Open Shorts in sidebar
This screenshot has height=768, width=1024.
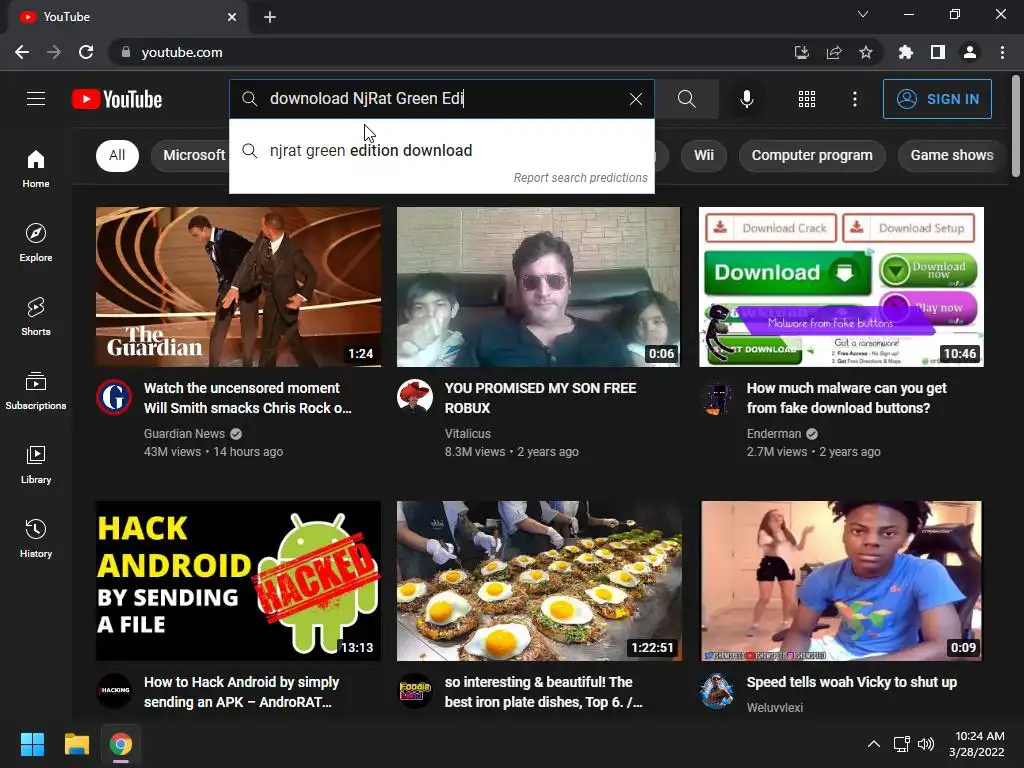pos(36,316)
